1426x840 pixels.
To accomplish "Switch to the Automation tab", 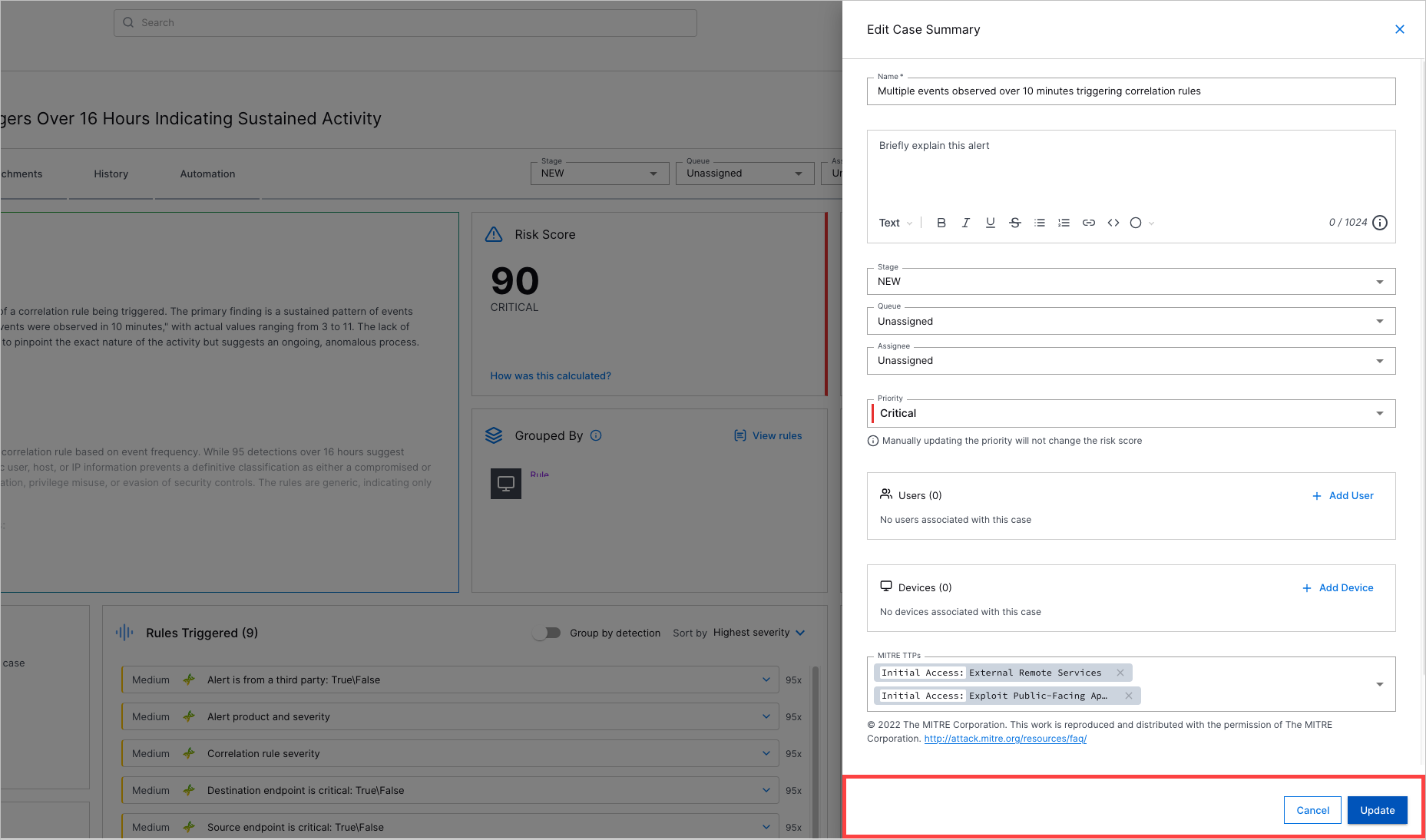I will [x=208, y=174].
